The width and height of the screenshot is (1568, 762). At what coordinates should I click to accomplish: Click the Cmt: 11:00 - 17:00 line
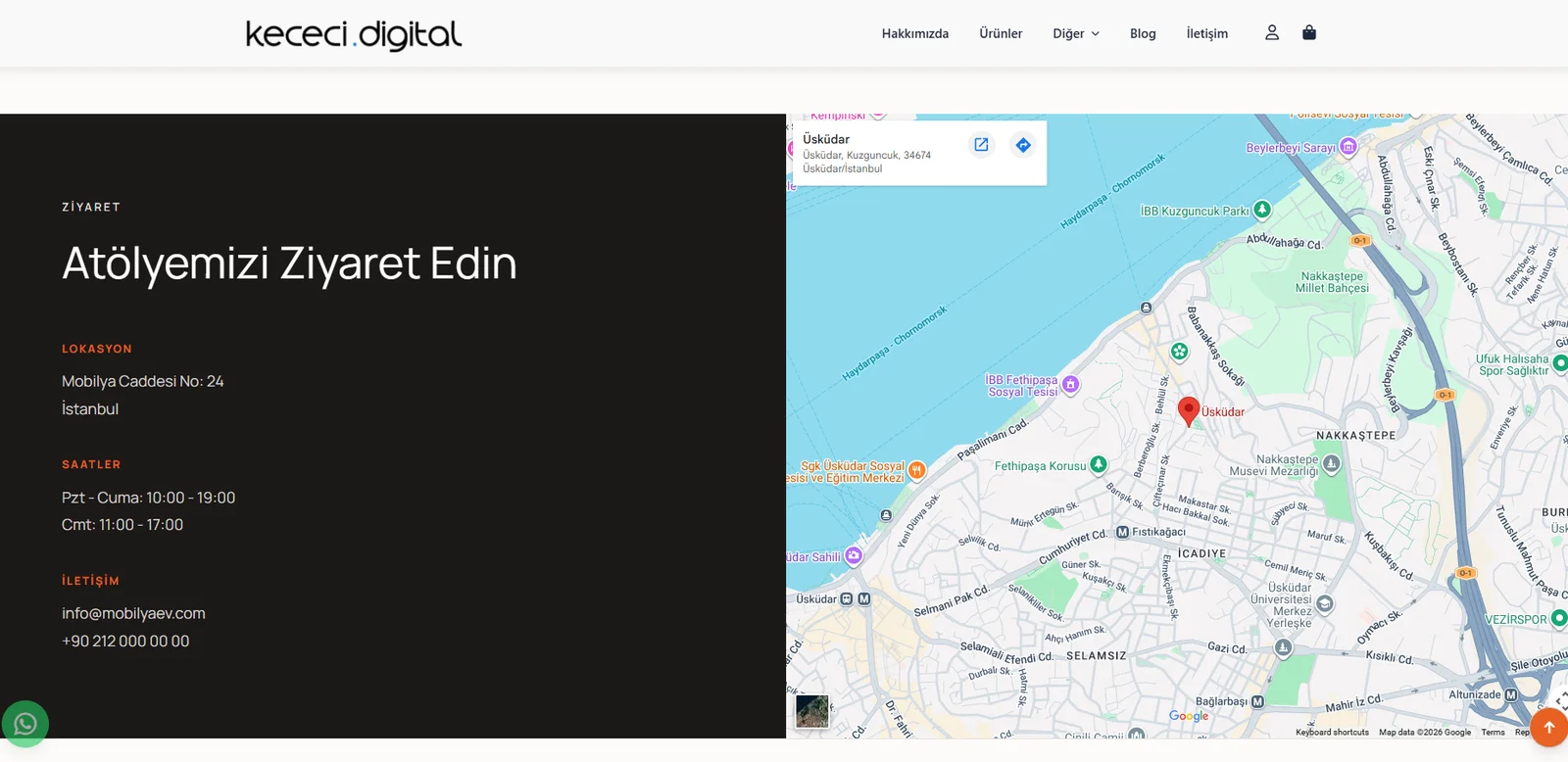[x=122, y=525]
